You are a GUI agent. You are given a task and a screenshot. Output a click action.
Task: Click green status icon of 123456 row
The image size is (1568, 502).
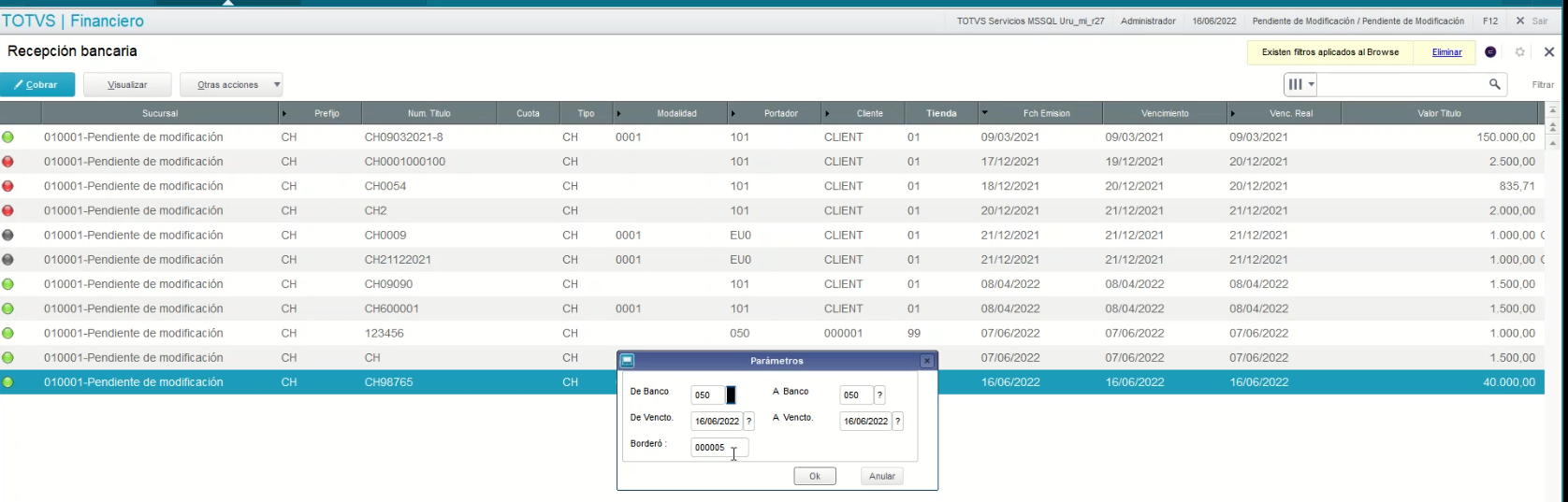(8, 333)
